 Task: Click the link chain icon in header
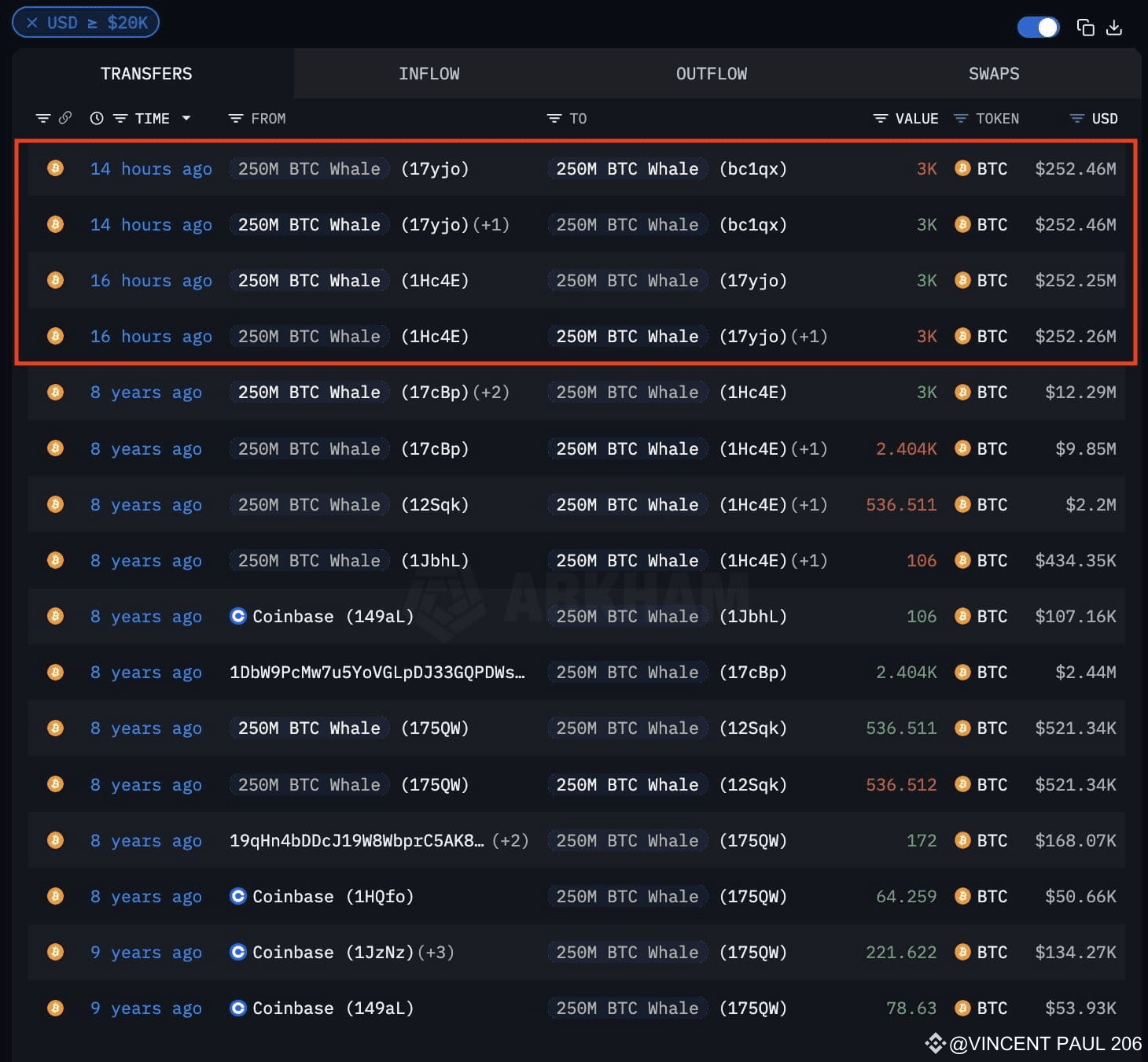pos(65,118)
